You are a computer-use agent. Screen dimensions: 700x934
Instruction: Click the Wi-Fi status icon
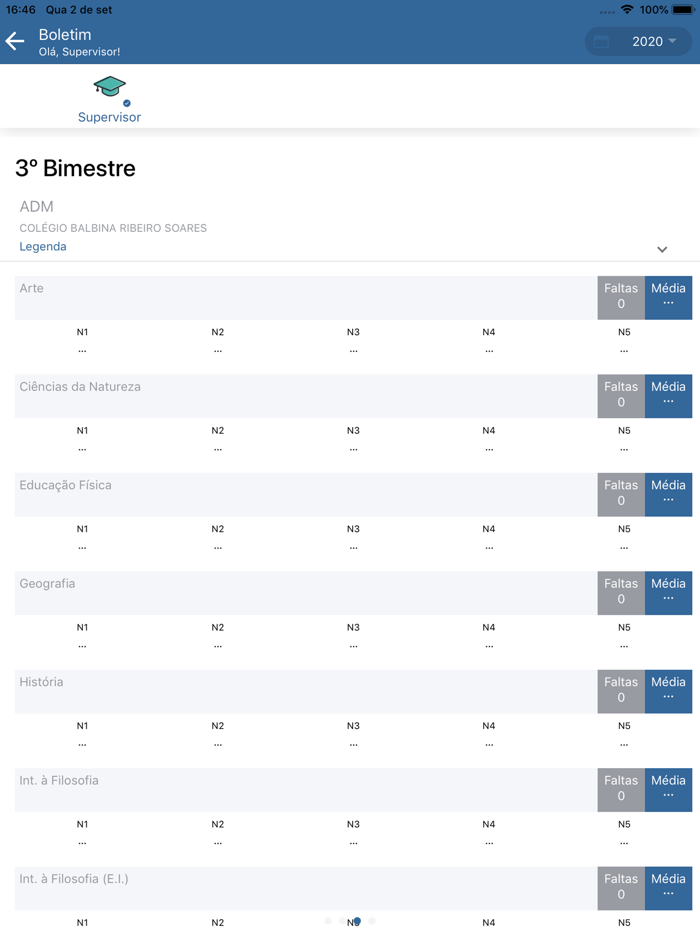click(x=627, y=10)
